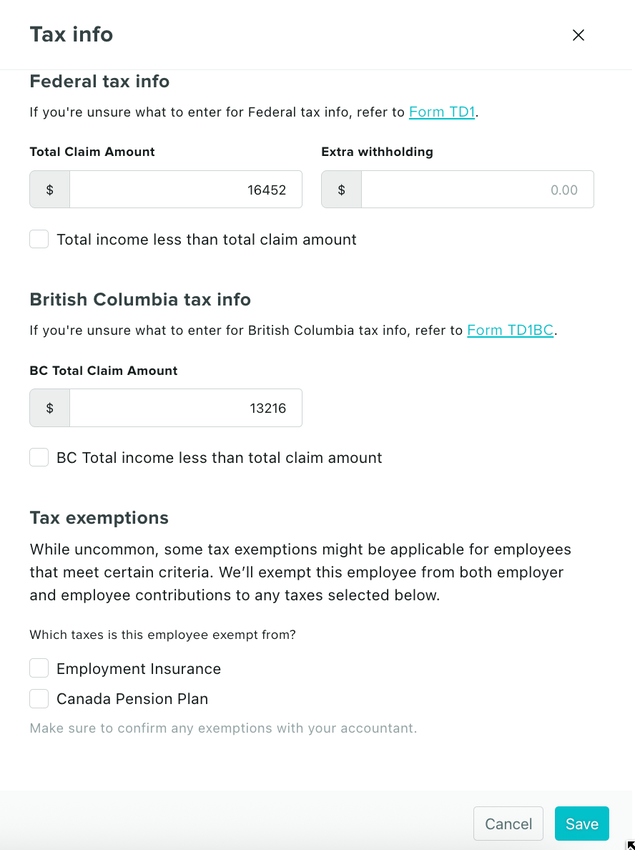Tick the Canada Pension Plan exemption checkbox
The width and height of the screenshot is (635, 850).
[x=39, y=698]
